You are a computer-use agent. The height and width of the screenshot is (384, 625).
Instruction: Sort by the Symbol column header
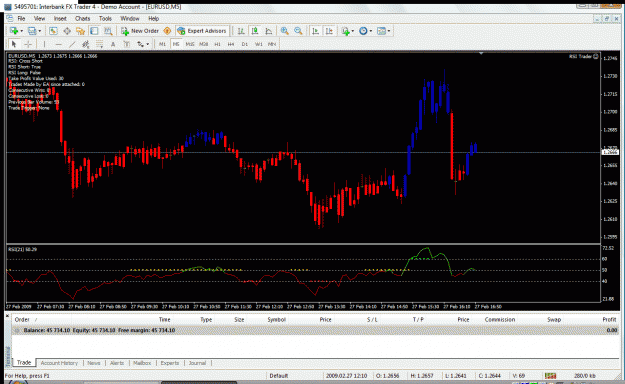click(276, 319)
